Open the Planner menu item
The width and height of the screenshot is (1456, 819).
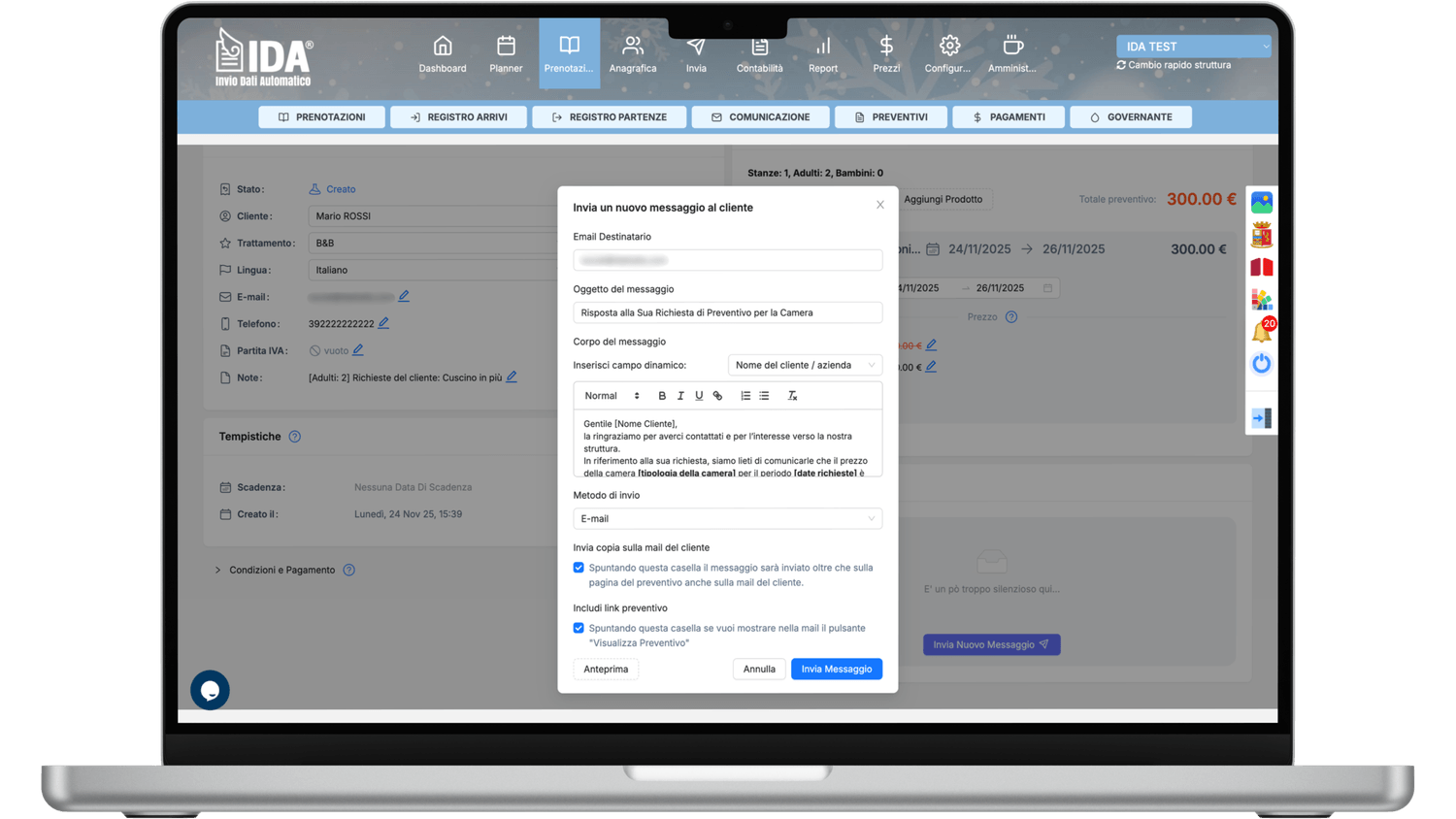pos(506,54)
